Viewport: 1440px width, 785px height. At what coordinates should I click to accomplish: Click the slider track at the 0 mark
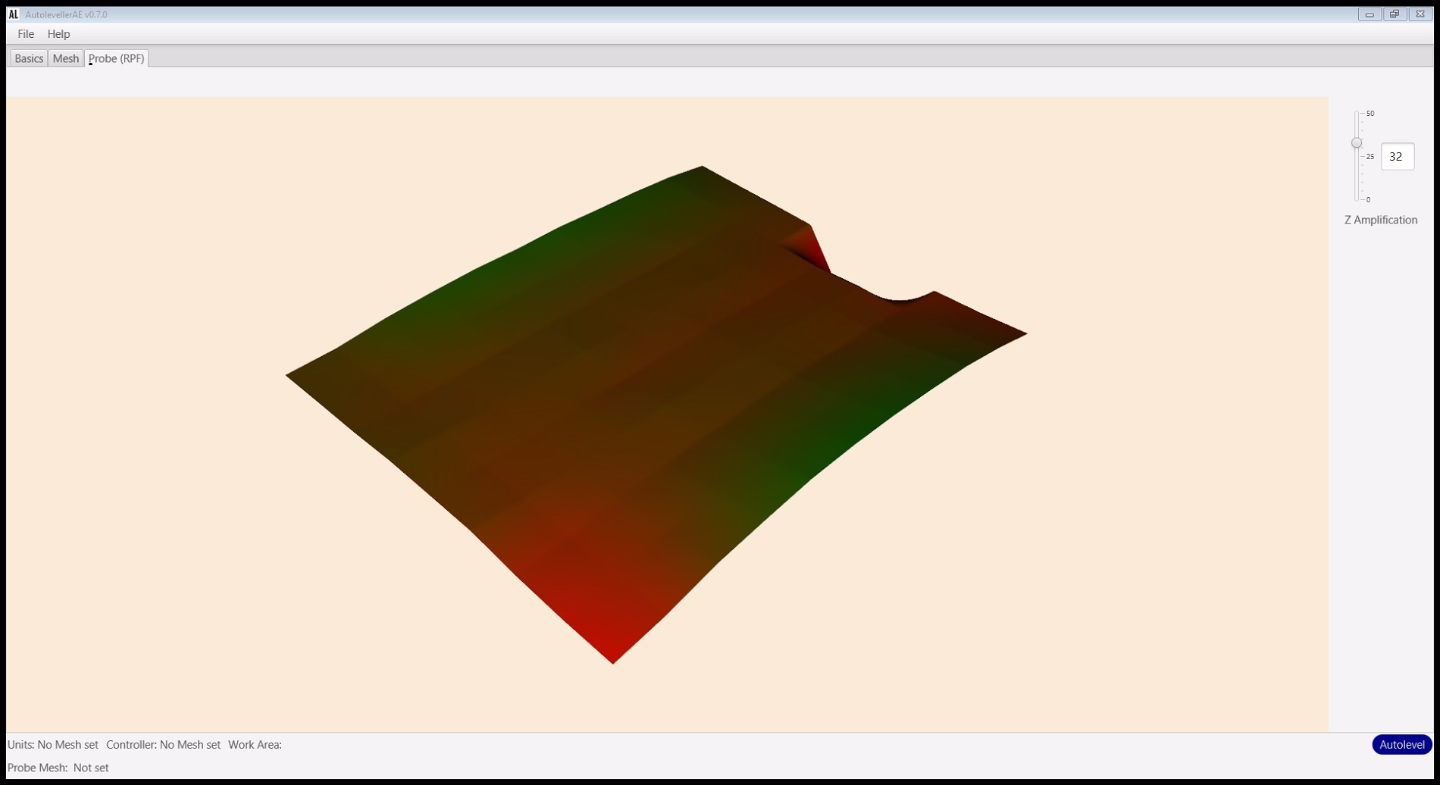(1357, 199)
